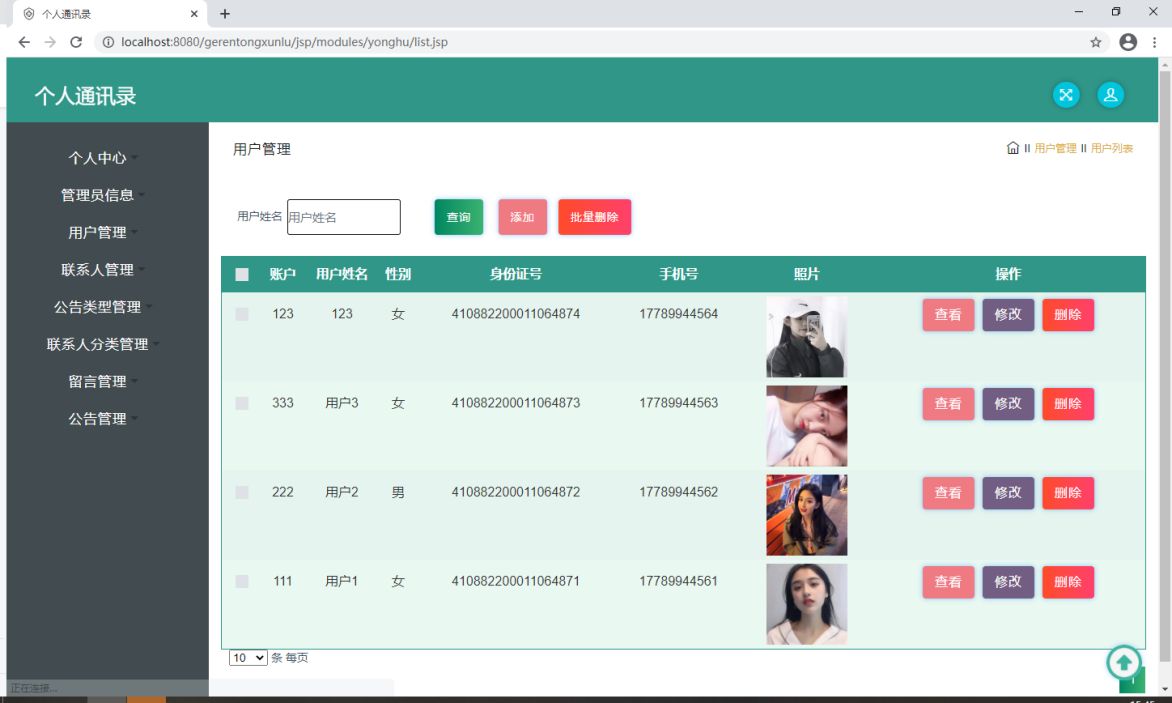Click the fullscreen toggle icon in header

(x=1066, y=95)
